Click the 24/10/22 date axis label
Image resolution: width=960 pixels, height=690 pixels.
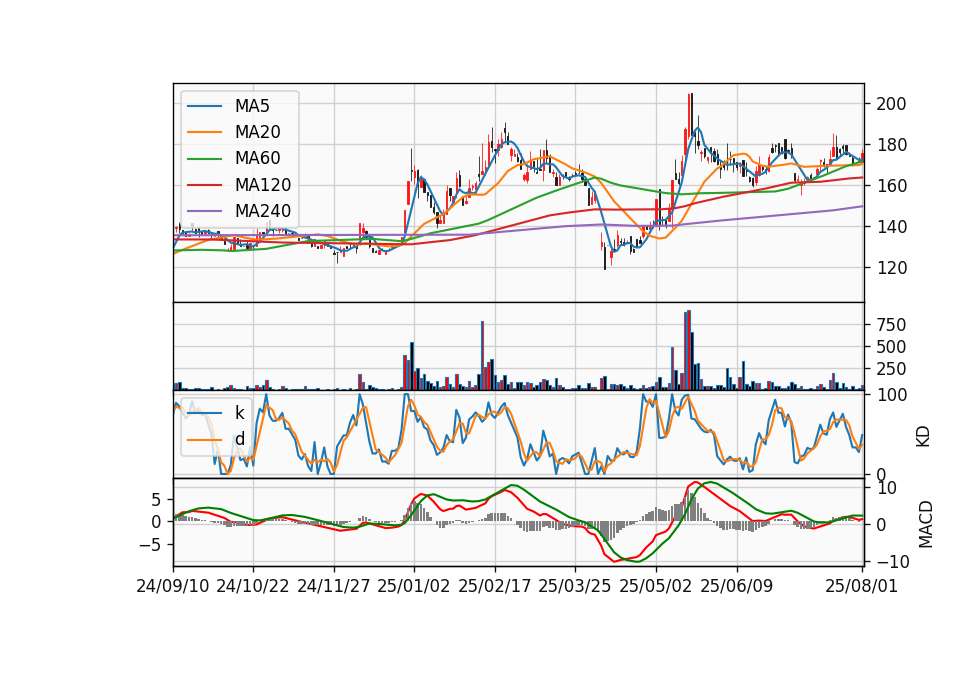point(253,586)
